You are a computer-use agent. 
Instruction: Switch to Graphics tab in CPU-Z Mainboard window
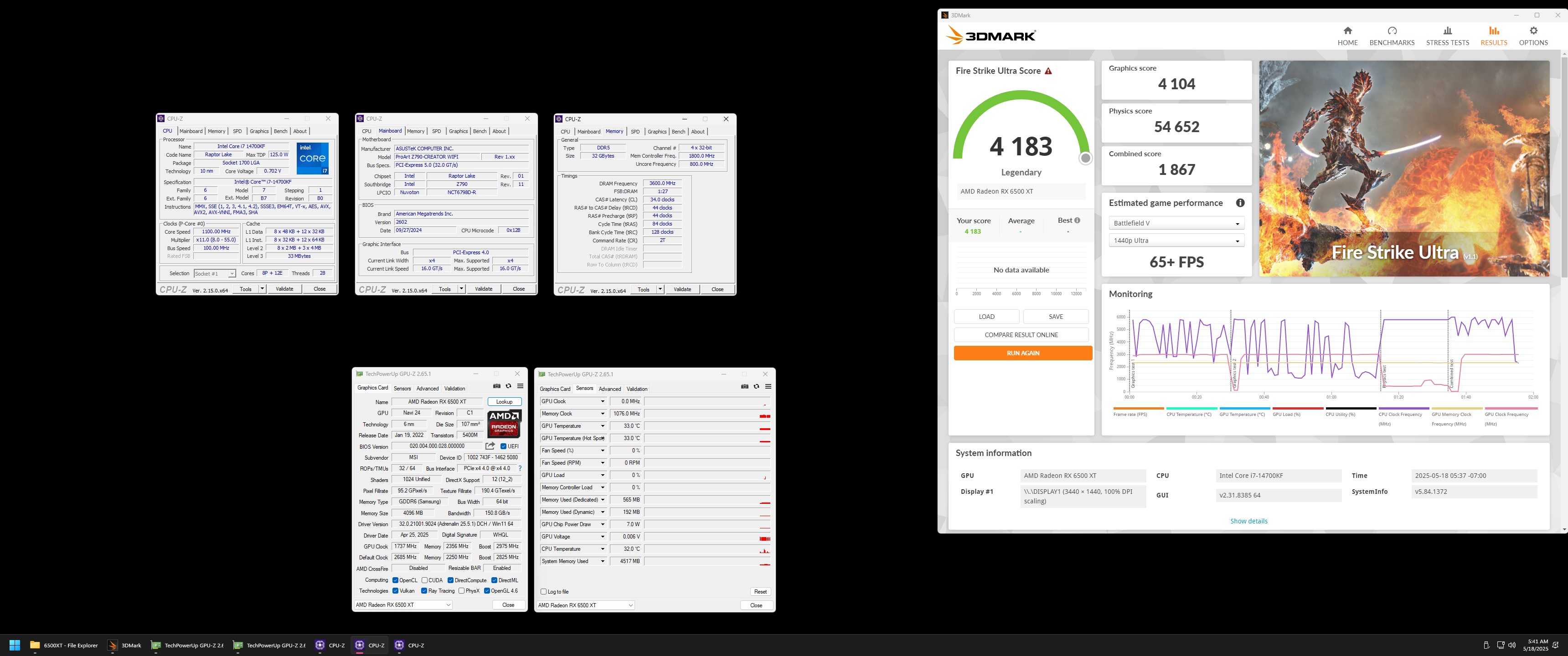tap(459, 132)
